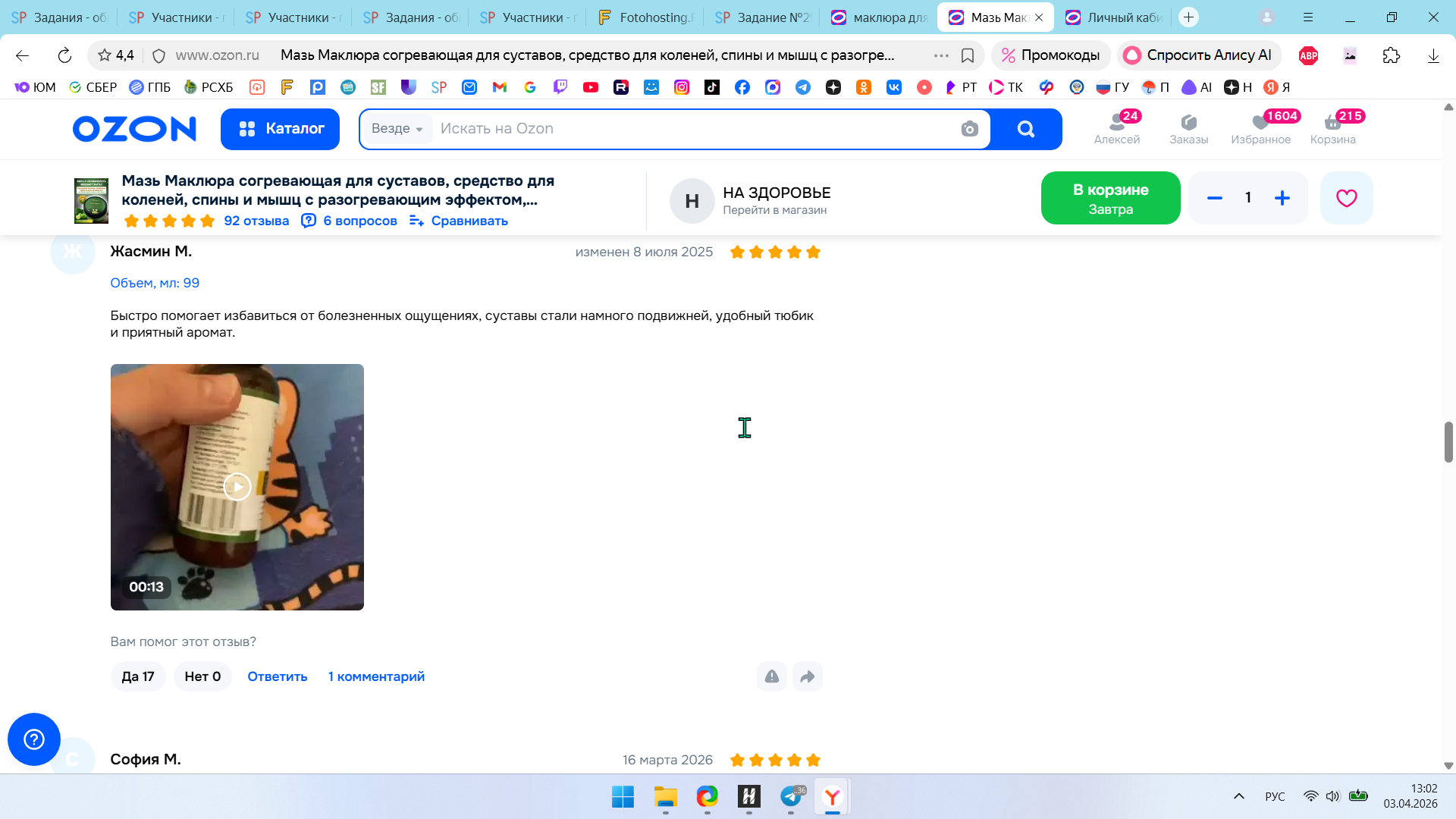1456x819 pixels.
Task: Click the blue search magnifier button
Action: point(1025,129)
